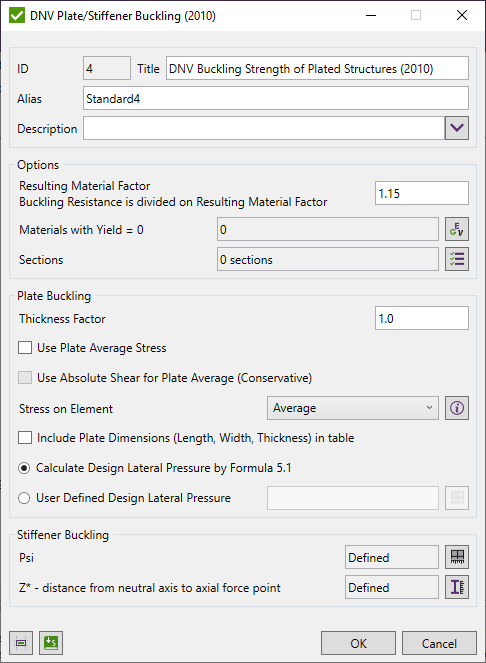The image size is (486, 663).
Task: Click the green checkmark window icon
Action: coord(17,16)
